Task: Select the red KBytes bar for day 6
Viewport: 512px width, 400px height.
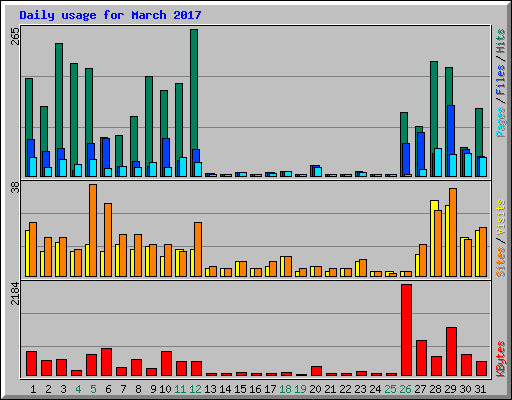Action: [x=107, y=362]
